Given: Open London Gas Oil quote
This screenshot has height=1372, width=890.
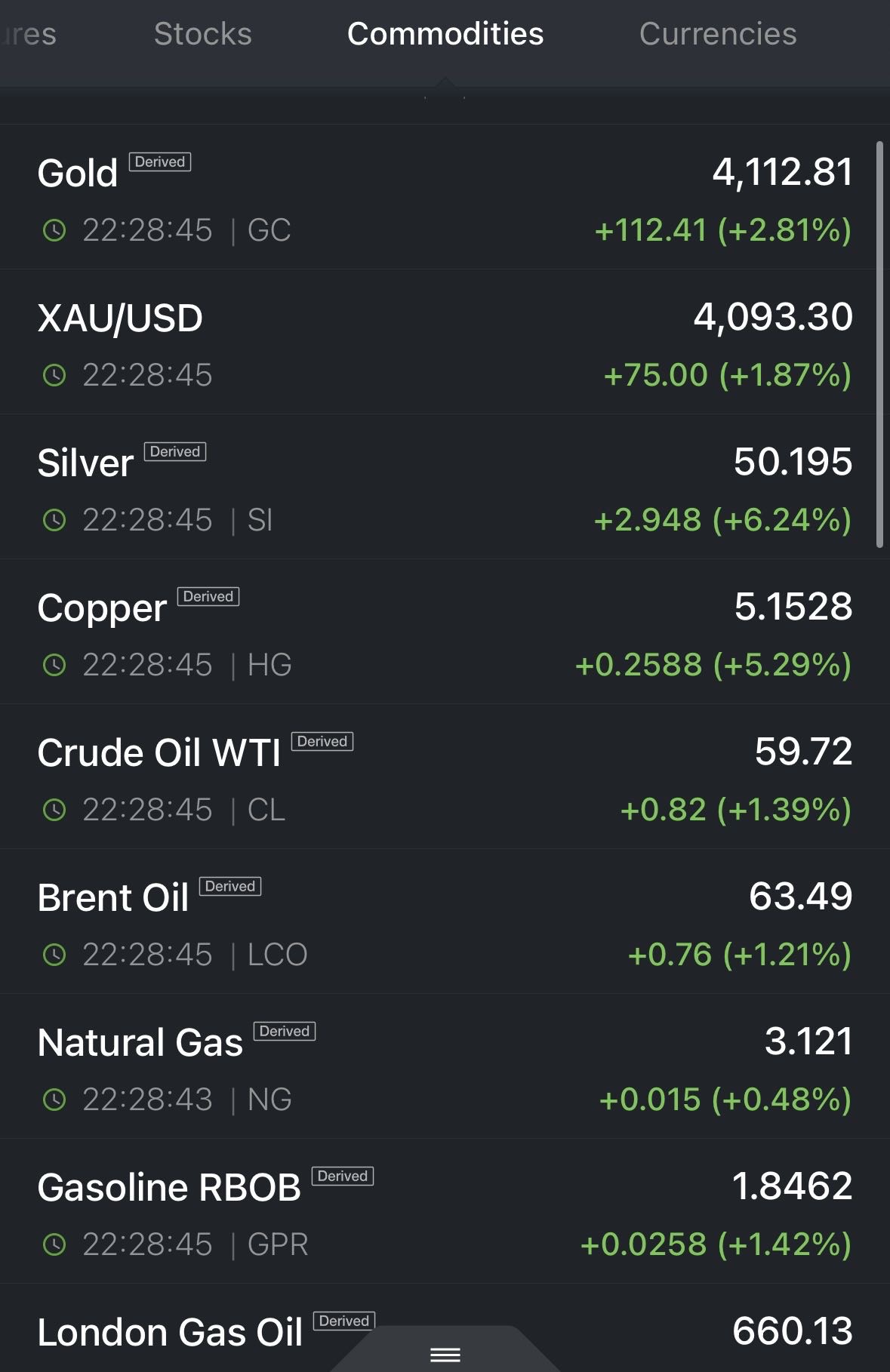Looking at the screenshot, I should (x=170, y=1333).
